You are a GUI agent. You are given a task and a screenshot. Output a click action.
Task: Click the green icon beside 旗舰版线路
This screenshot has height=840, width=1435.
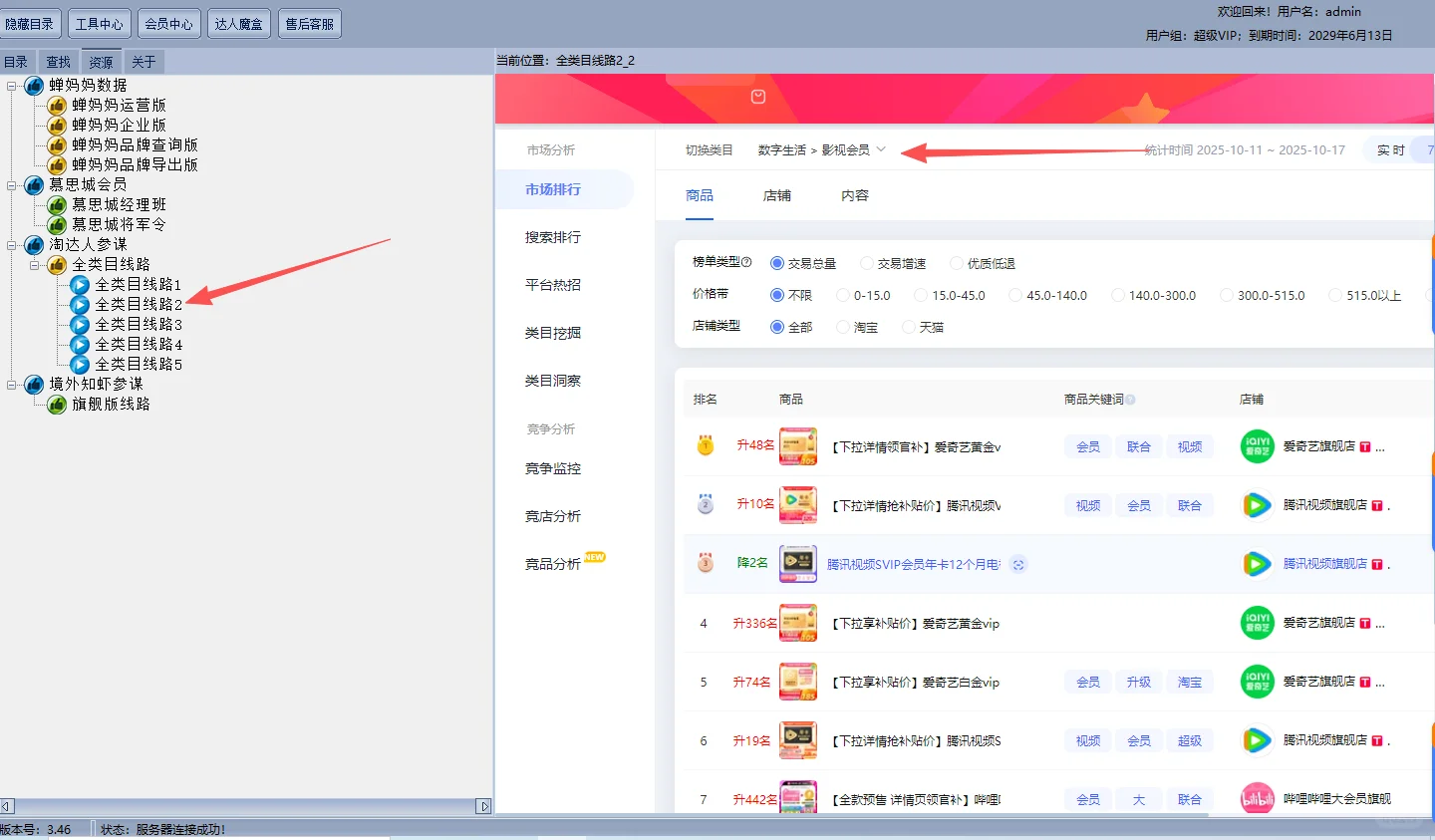coord(57,405)
